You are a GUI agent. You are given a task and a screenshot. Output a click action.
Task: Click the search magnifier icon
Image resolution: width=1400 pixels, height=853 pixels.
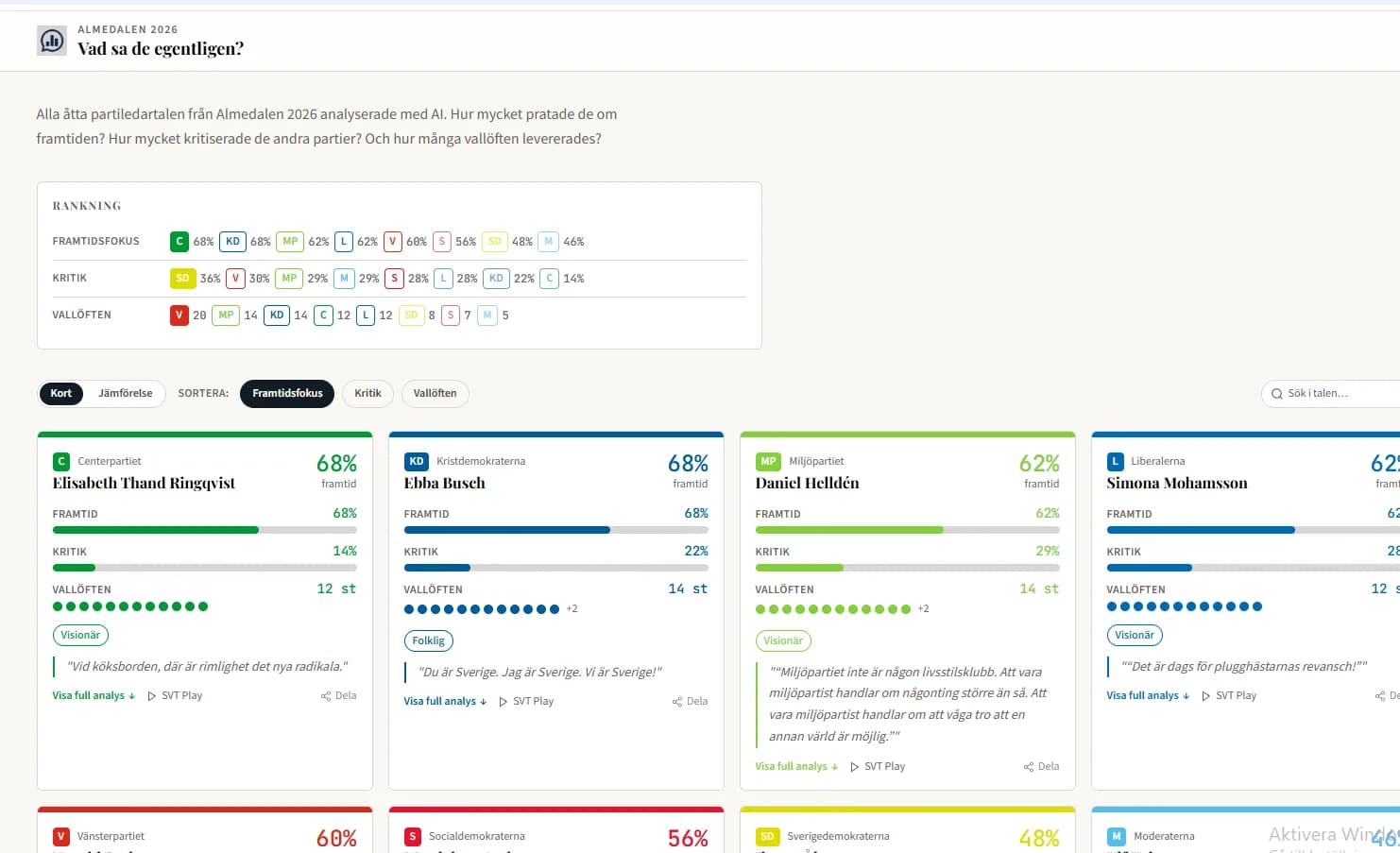[x=1277, y=394]
